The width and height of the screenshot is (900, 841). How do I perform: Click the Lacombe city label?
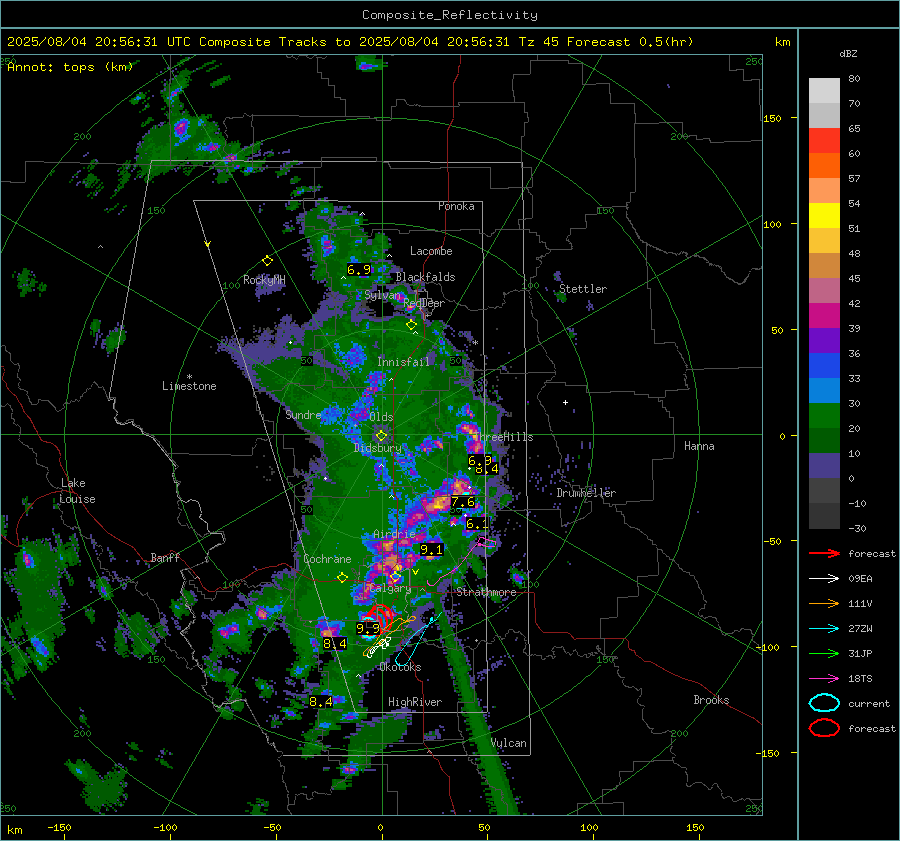(431, 251)
